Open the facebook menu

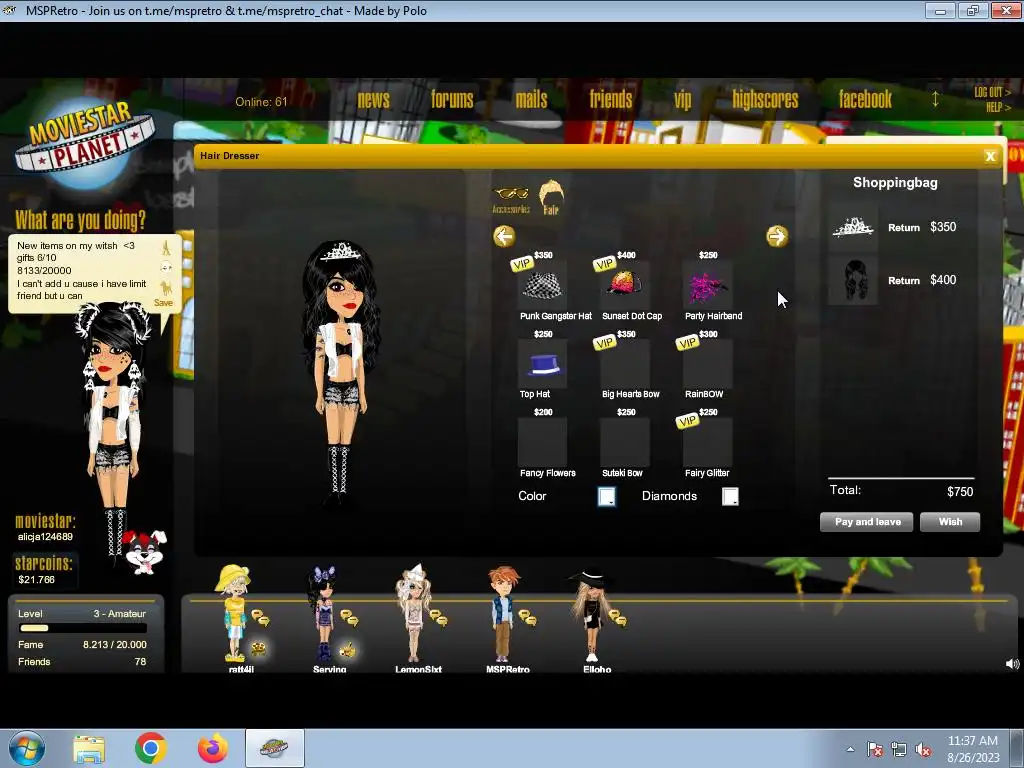[x=865, y=99]
